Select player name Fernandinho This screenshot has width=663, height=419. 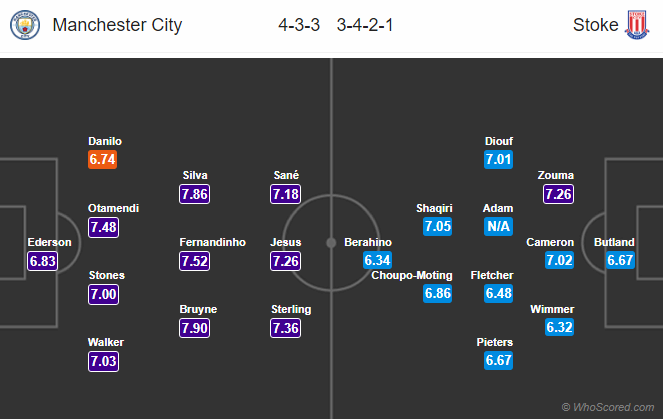[x=212, y=242]
